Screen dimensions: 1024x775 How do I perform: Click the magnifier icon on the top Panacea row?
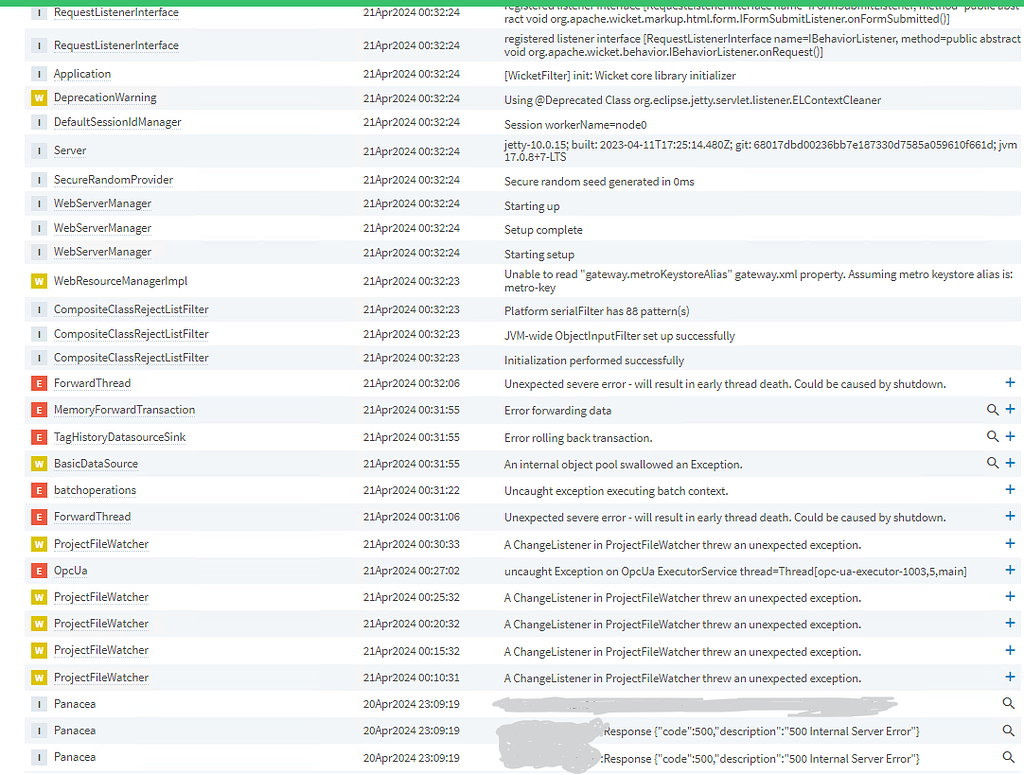[x=1008, y=703]
